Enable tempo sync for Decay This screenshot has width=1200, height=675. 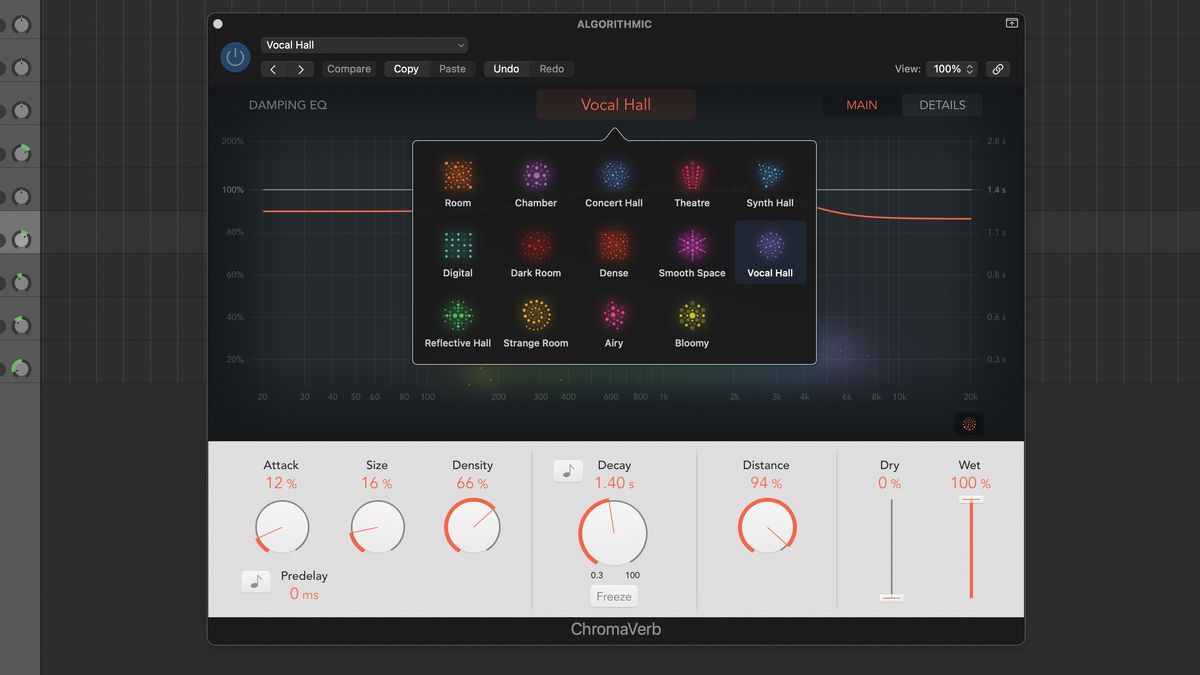coord(568,470)
